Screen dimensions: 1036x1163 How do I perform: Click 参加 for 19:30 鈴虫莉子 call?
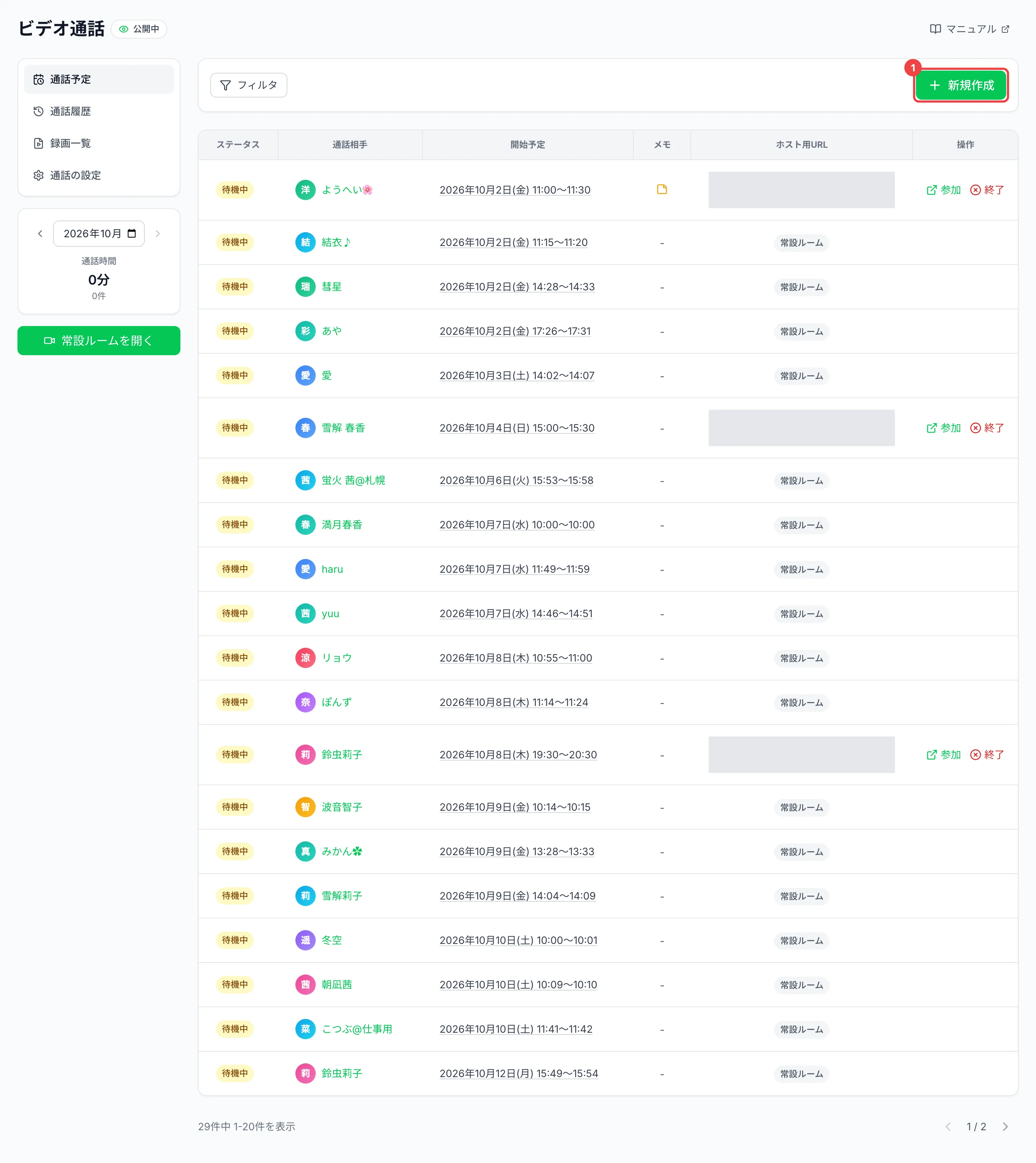pyautogui.click(x=943, y=755)
